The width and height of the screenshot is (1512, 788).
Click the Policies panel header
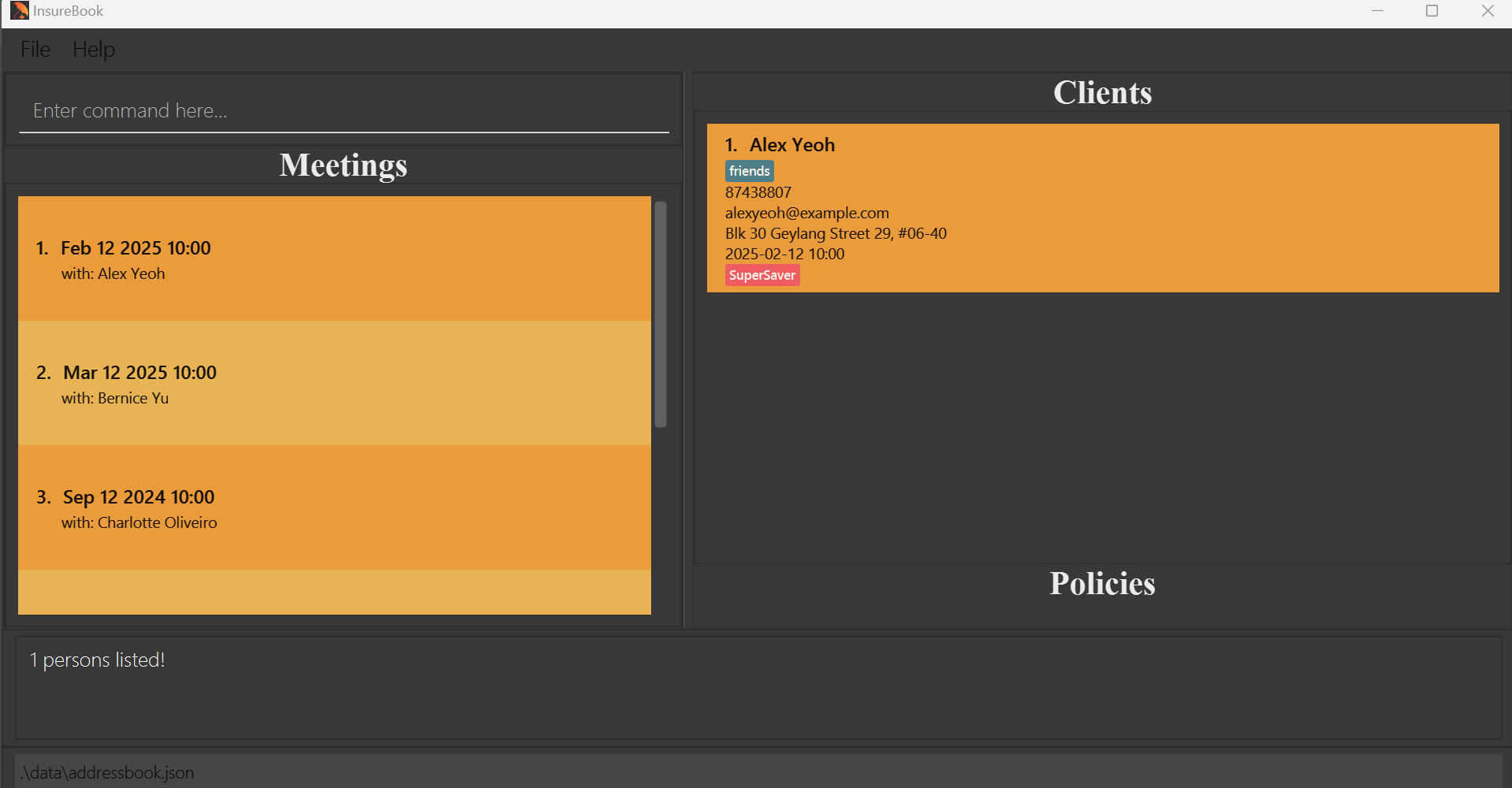[1102, 584]
